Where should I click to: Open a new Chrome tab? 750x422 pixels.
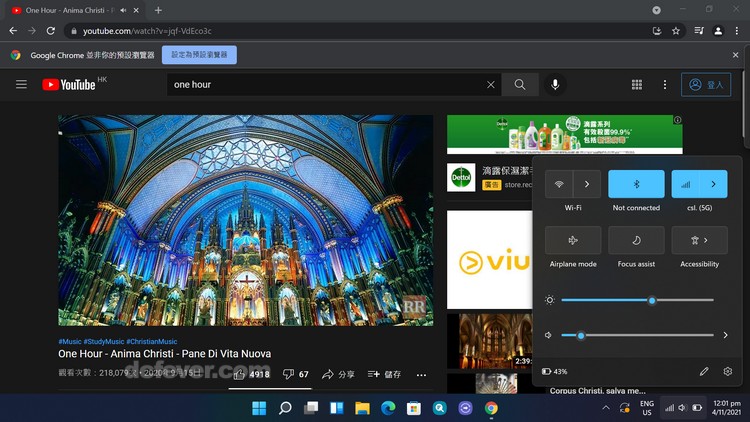click(158, 10)
